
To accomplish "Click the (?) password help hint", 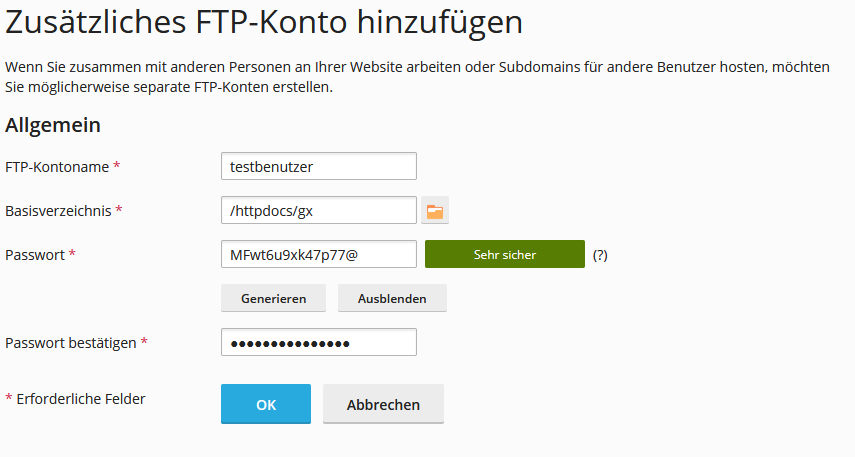I will [600, 255].
